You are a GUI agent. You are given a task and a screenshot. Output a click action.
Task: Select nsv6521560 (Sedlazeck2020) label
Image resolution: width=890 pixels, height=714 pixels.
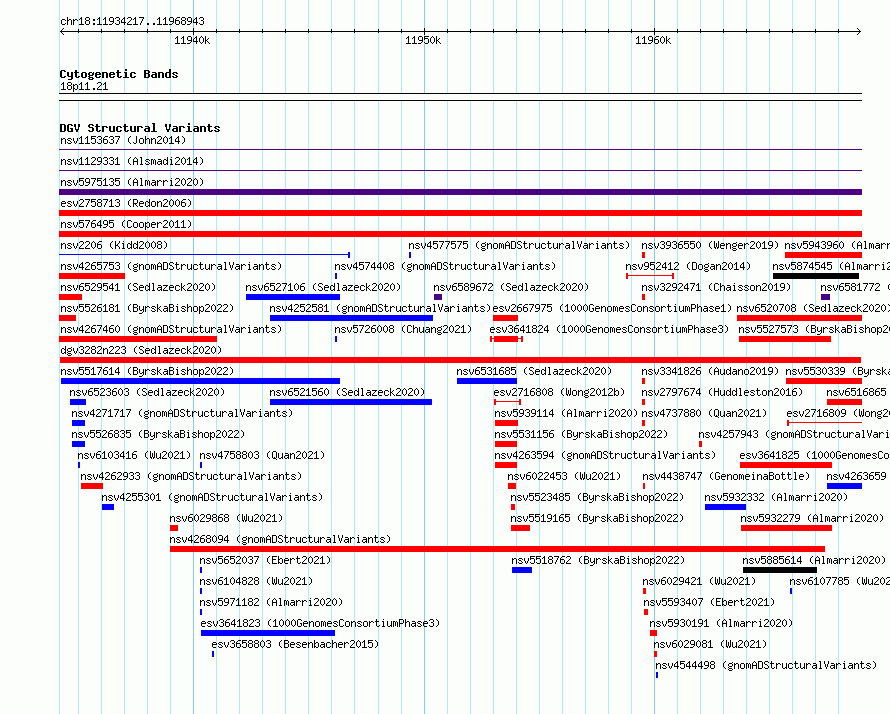click(x=347, y=392)
